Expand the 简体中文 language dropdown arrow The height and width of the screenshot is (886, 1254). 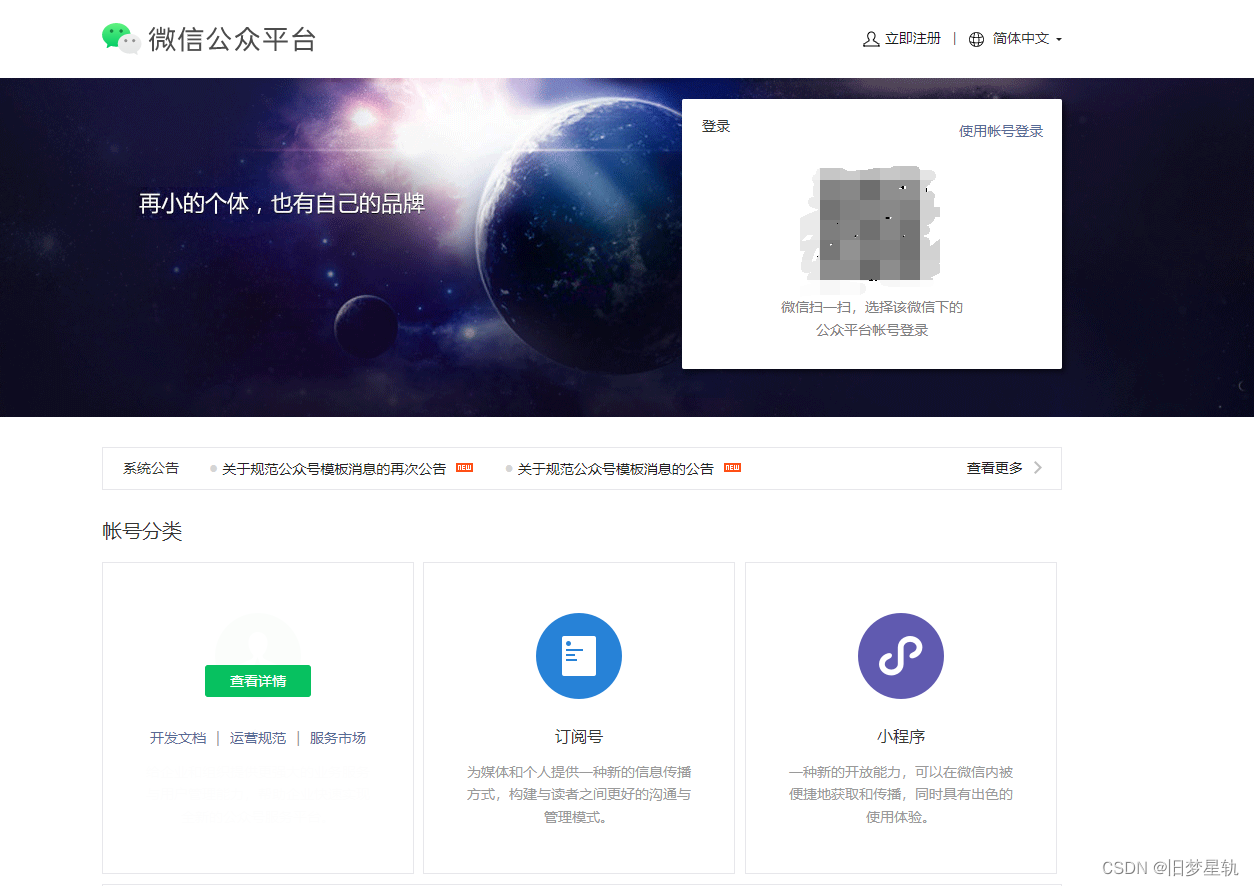tap(1059, 40)
